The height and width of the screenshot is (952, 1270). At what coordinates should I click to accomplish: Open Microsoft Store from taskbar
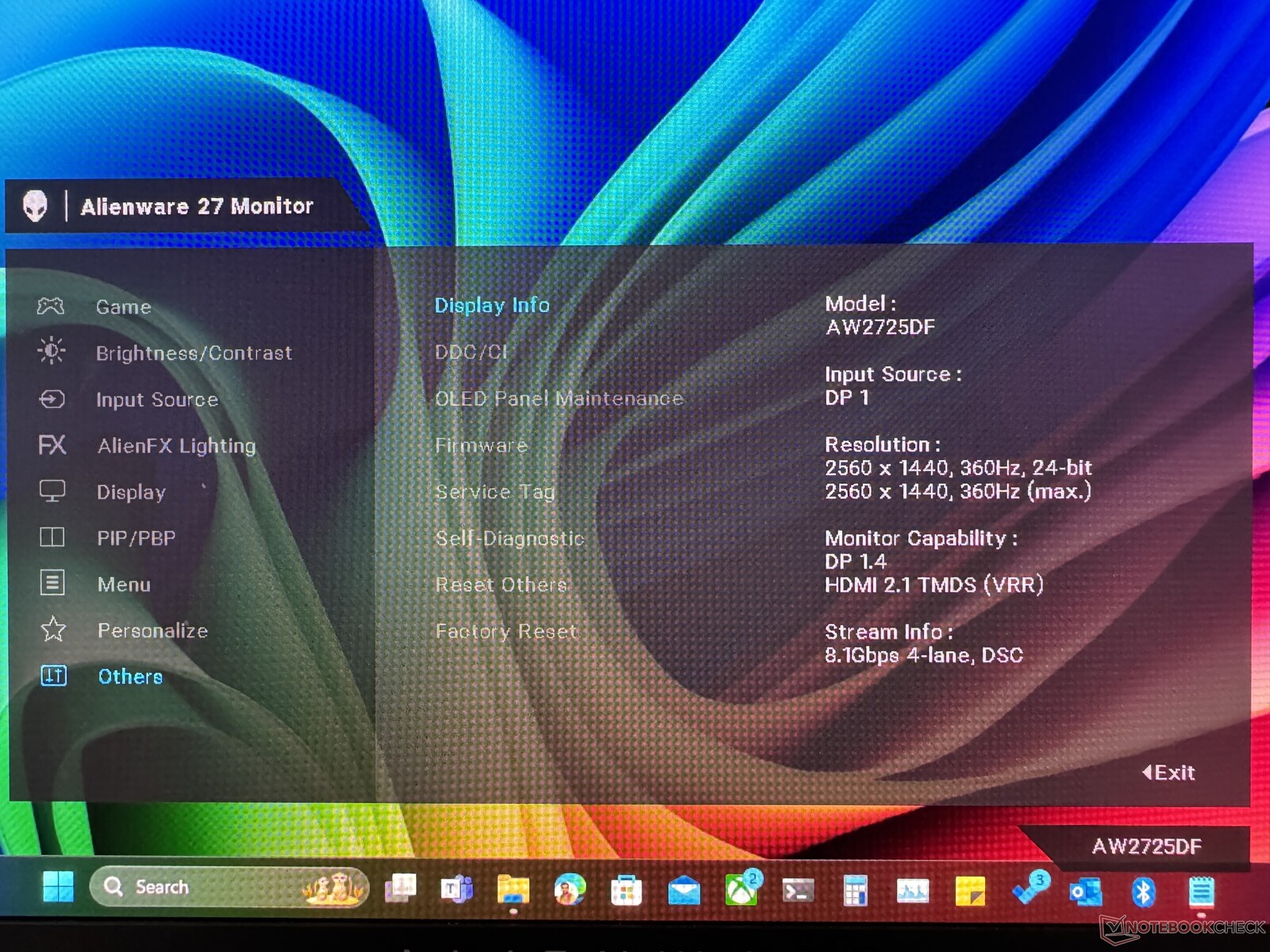(626, 890)
